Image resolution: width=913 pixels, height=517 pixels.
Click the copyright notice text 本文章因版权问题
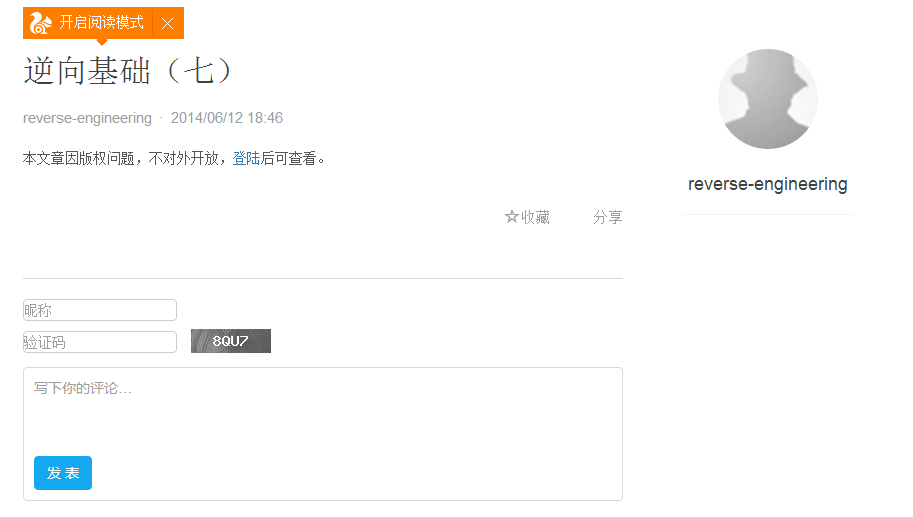(79, 158)
